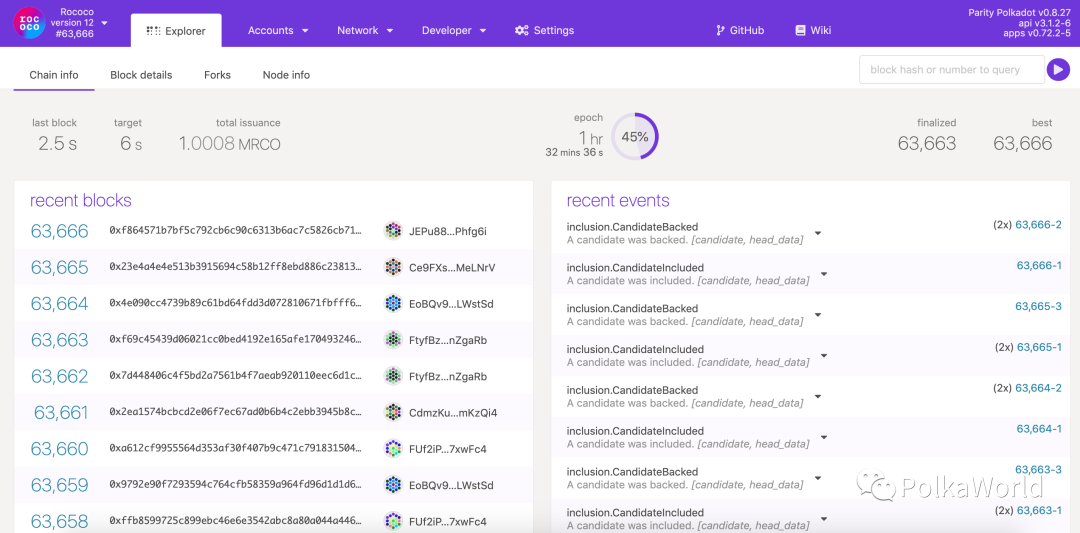
Task: Open the Network menu
Action: (x=364, y=30)
